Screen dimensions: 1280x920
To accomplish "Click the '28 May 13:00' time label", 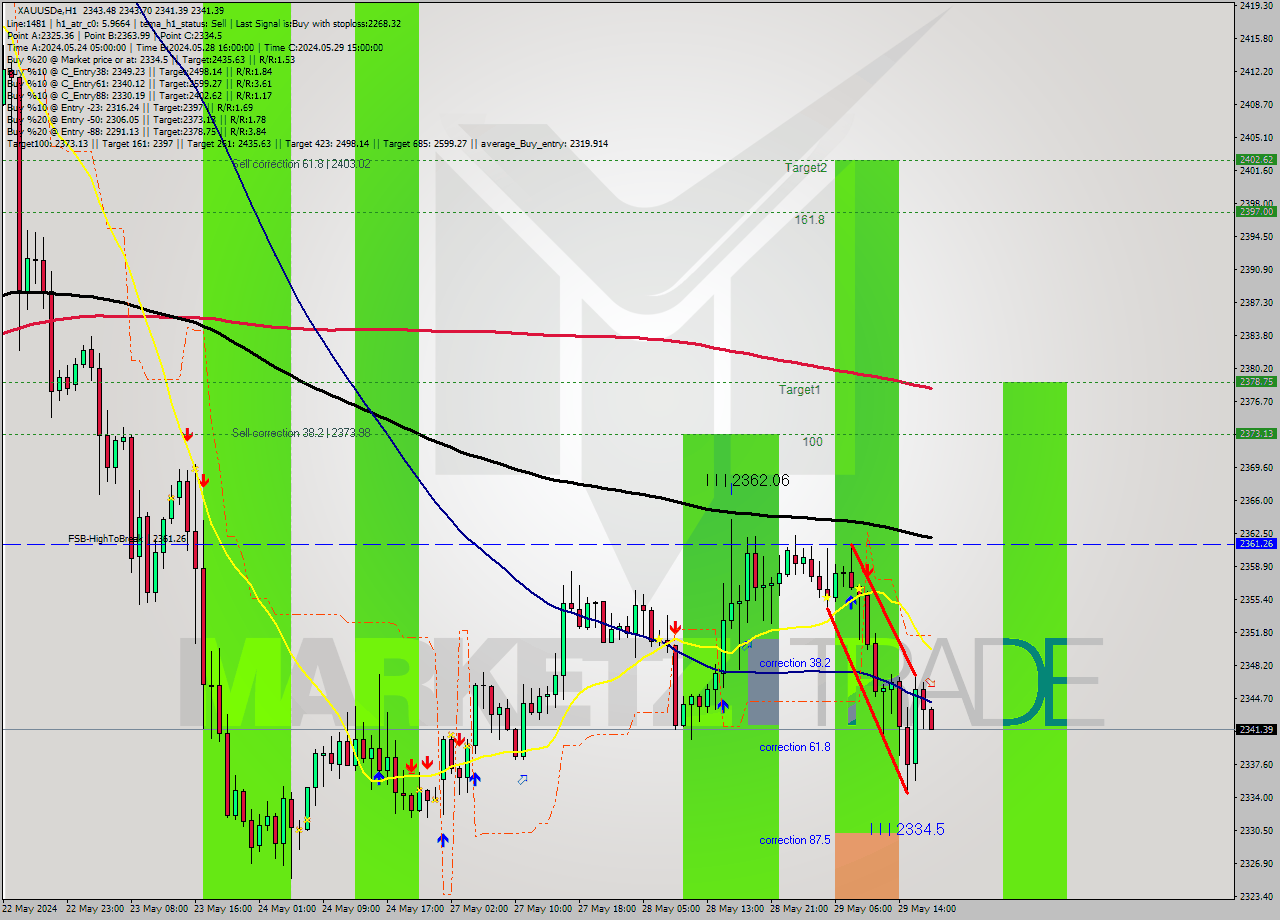I will point(733,909).
